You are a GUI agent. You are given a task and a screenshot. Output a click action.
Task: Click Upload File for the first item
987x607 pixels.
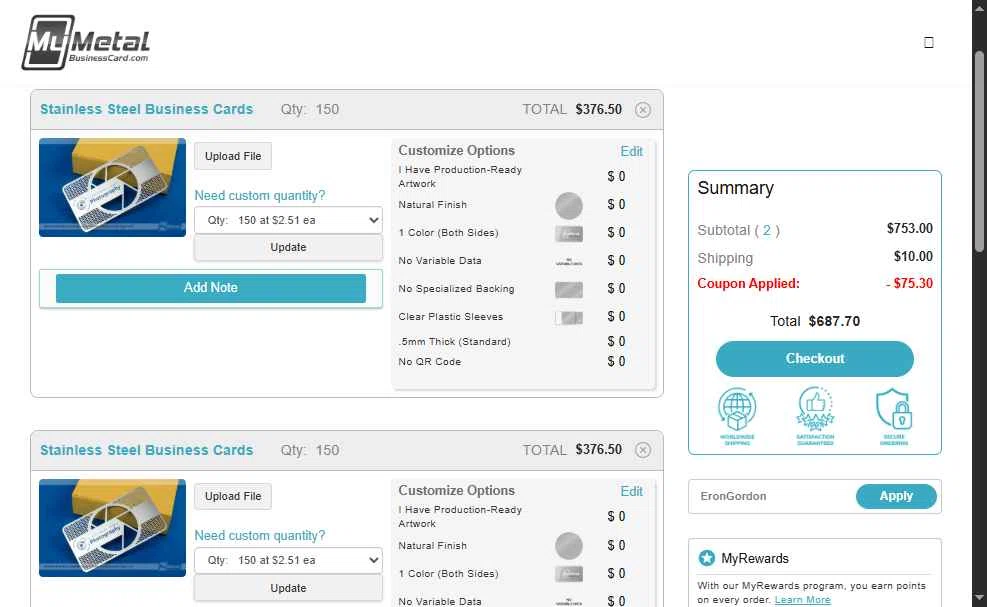click(x=233, y=156)
